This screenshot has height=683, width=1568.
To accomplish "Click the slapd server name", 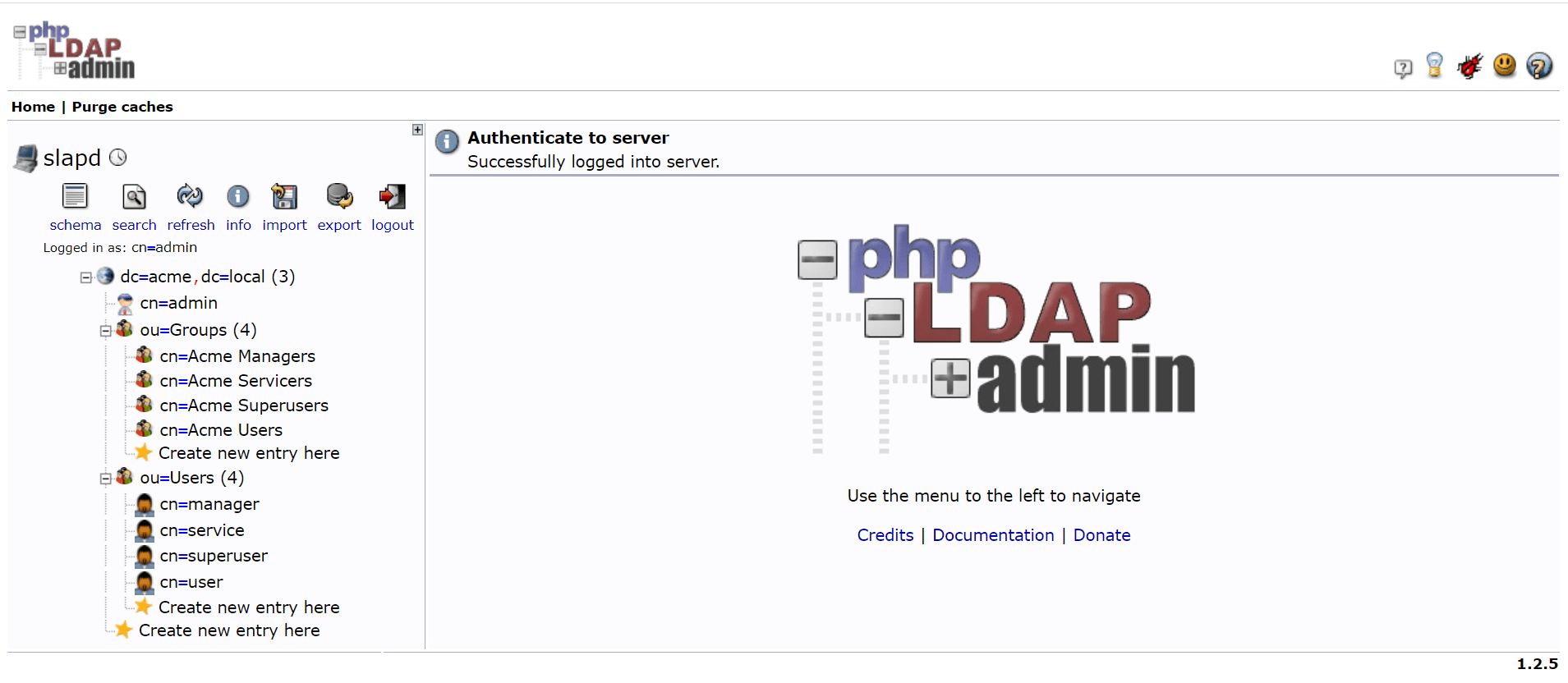I will [71, 158].
